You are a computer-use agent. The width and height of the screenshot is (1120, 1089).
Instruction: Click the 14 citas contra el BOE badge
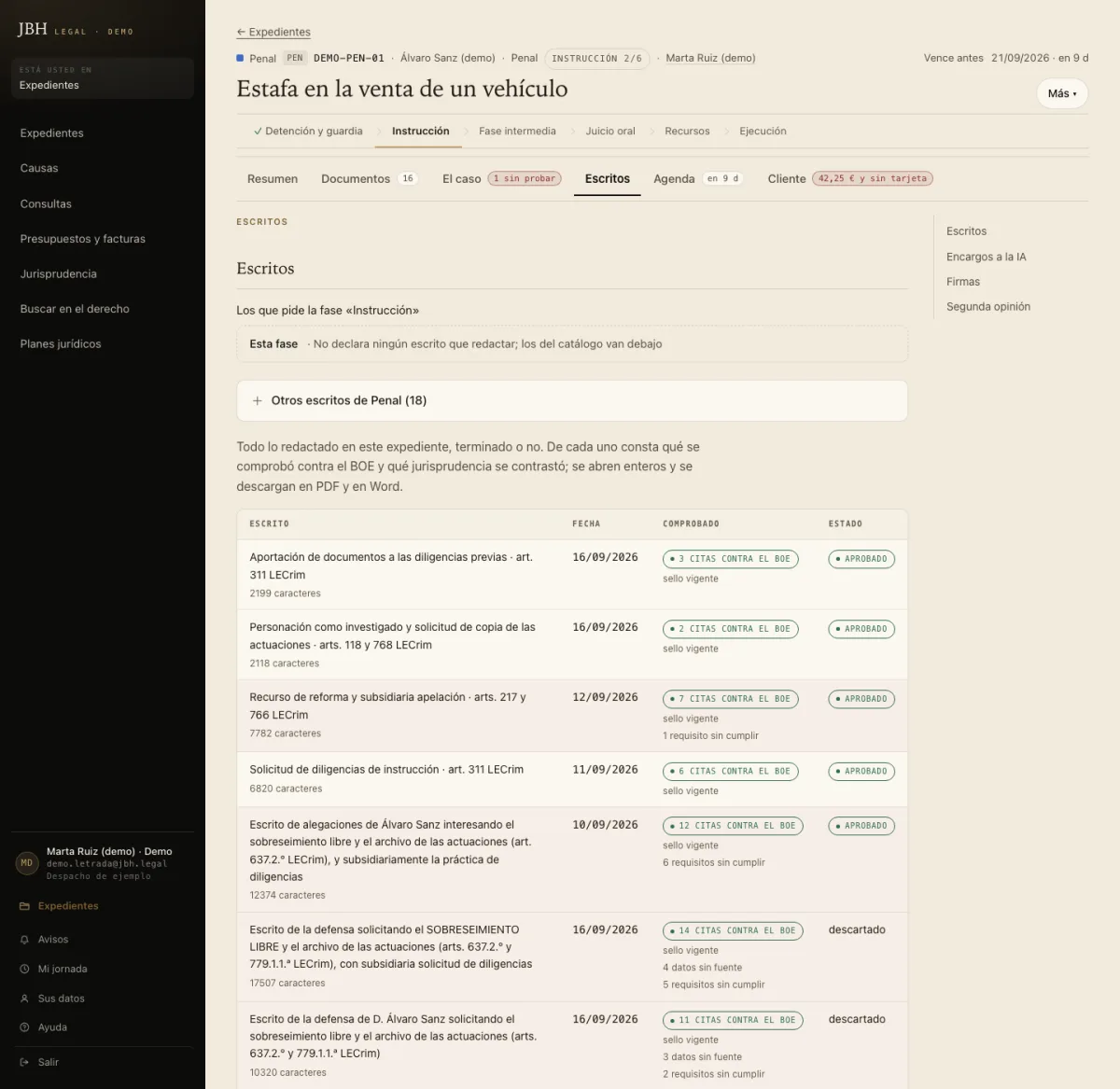click(x=734, y=930)
